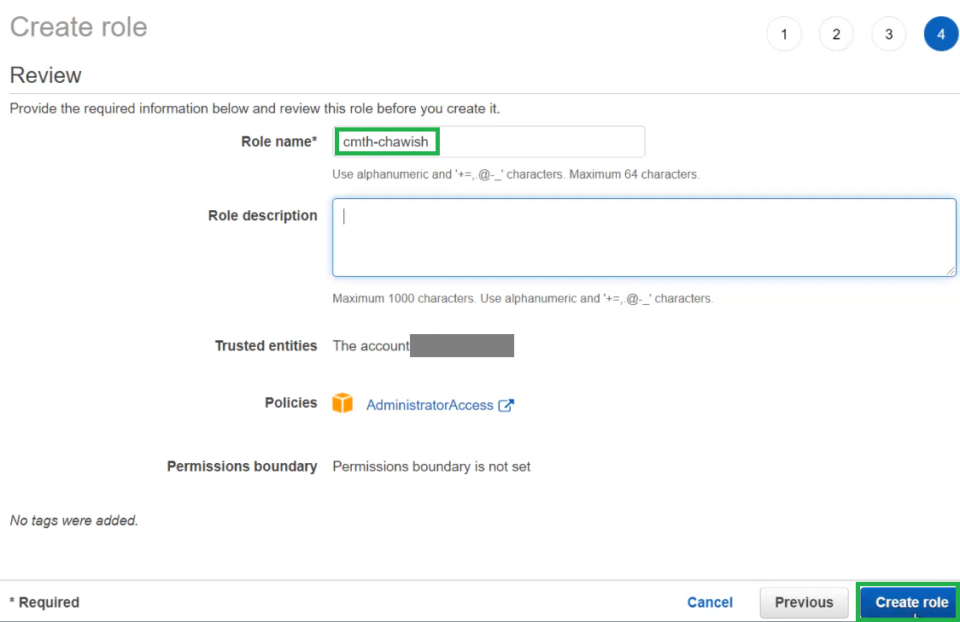Click the Policies field label
Image resolution: width=960 pixels, height=622 pixels.
pos(290,402)
